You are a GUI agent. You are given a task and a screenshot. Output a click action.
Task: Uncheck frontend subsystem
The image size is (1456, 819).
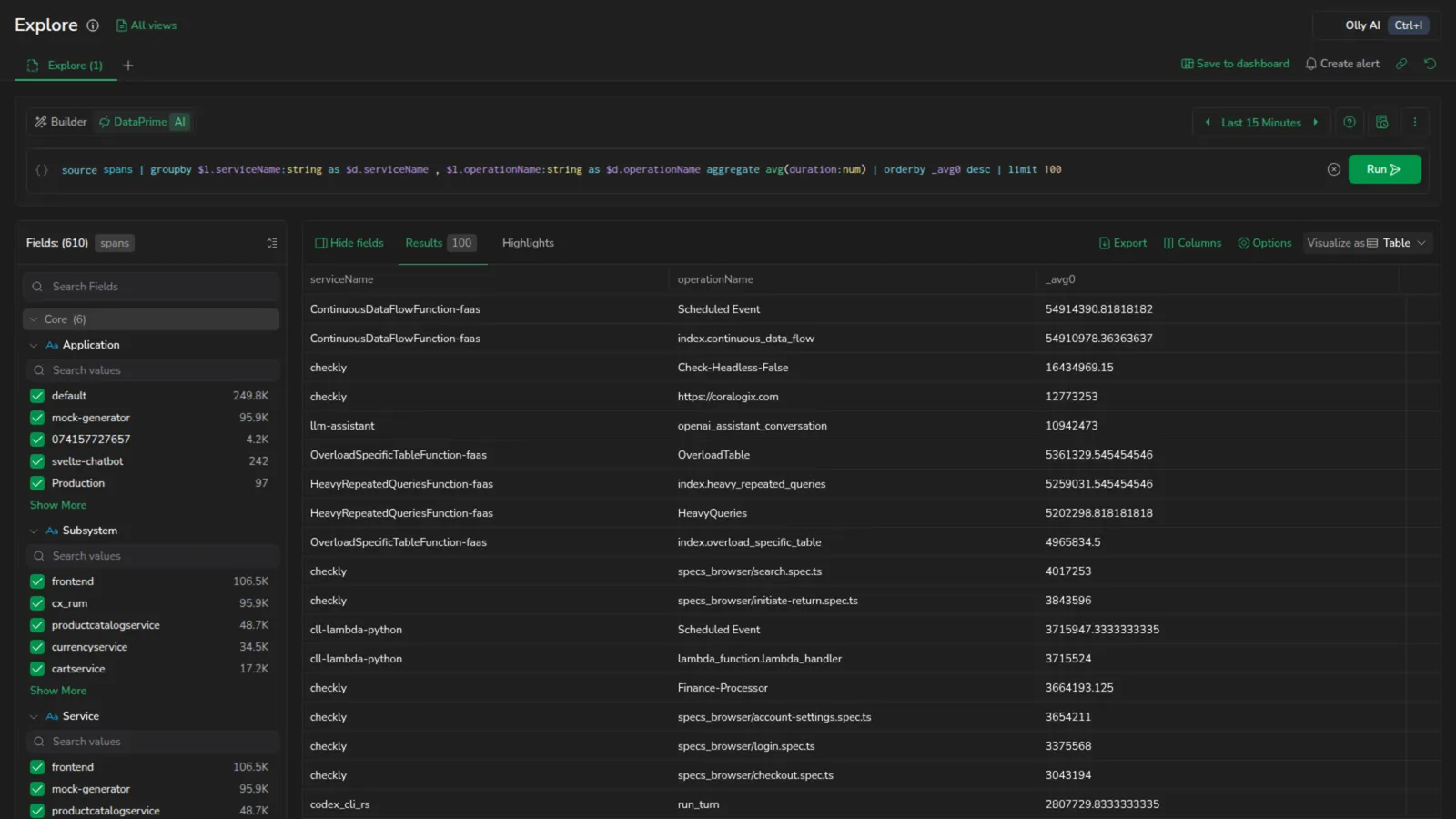37,581
